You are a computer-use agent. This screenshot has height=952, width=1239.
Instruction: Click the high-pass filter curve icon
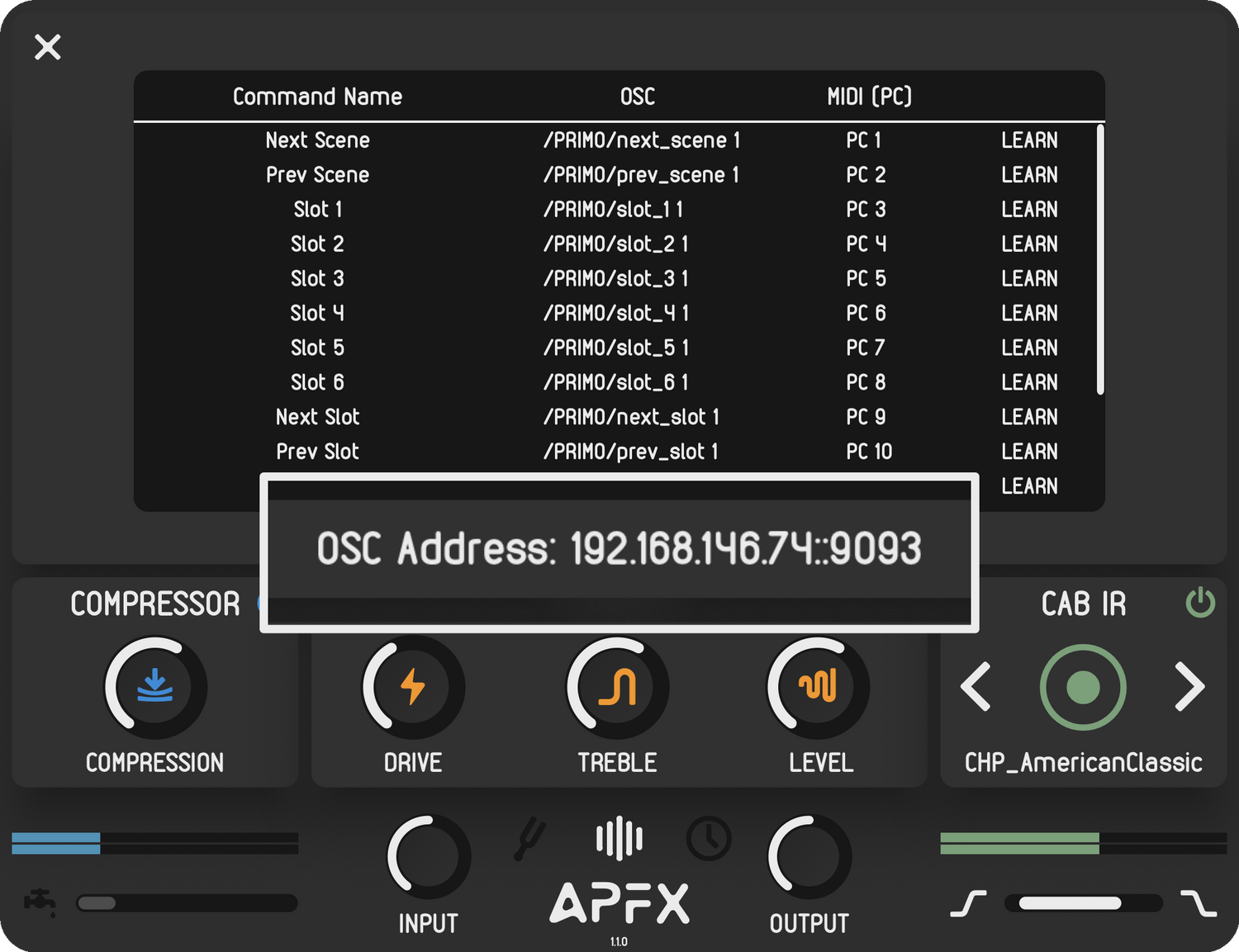point(969,903)
